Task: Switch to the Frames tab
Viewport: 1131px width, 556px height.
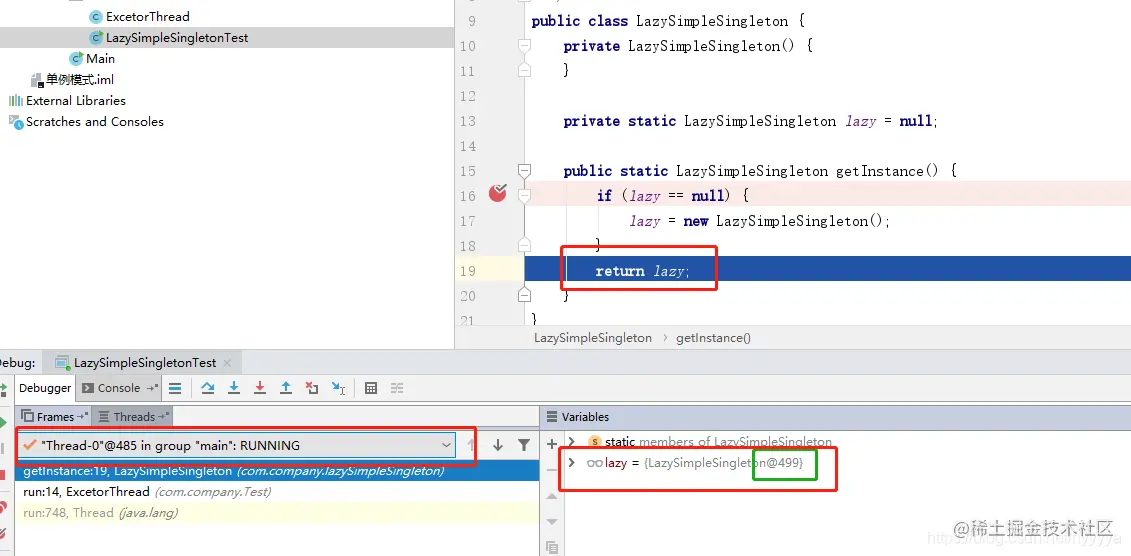Action: [x=54, y=417]
